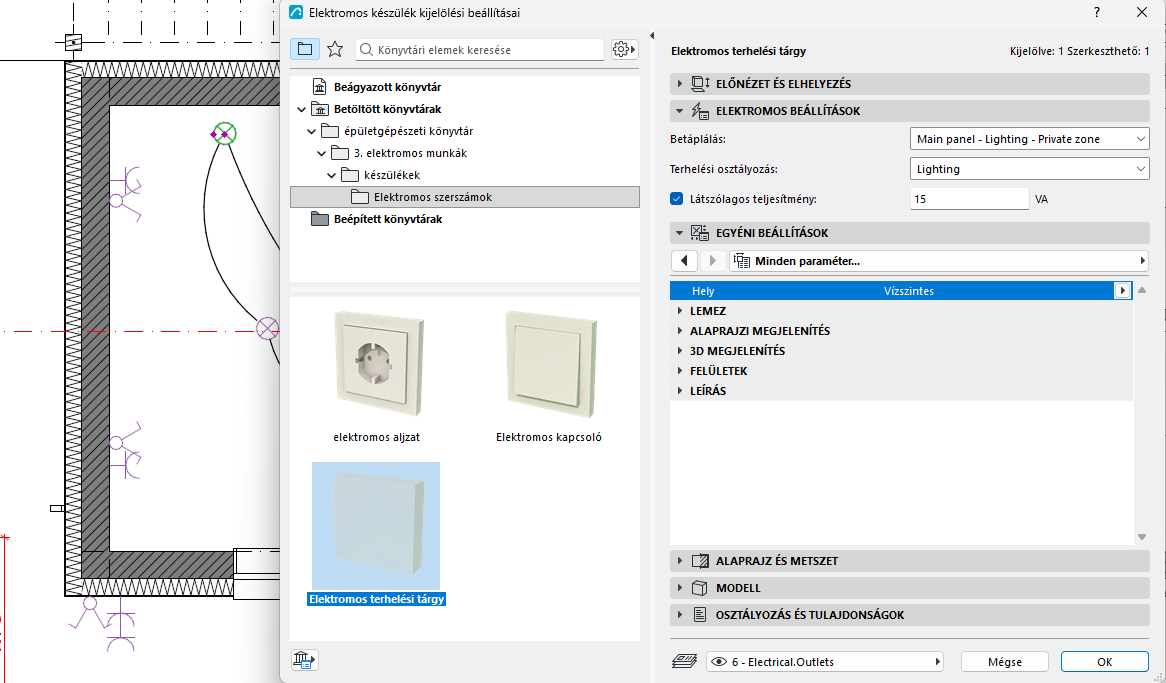Open the library manager icon at bottom
The height and width of the screenshot is (683, 1166).
tap(305, 659)
